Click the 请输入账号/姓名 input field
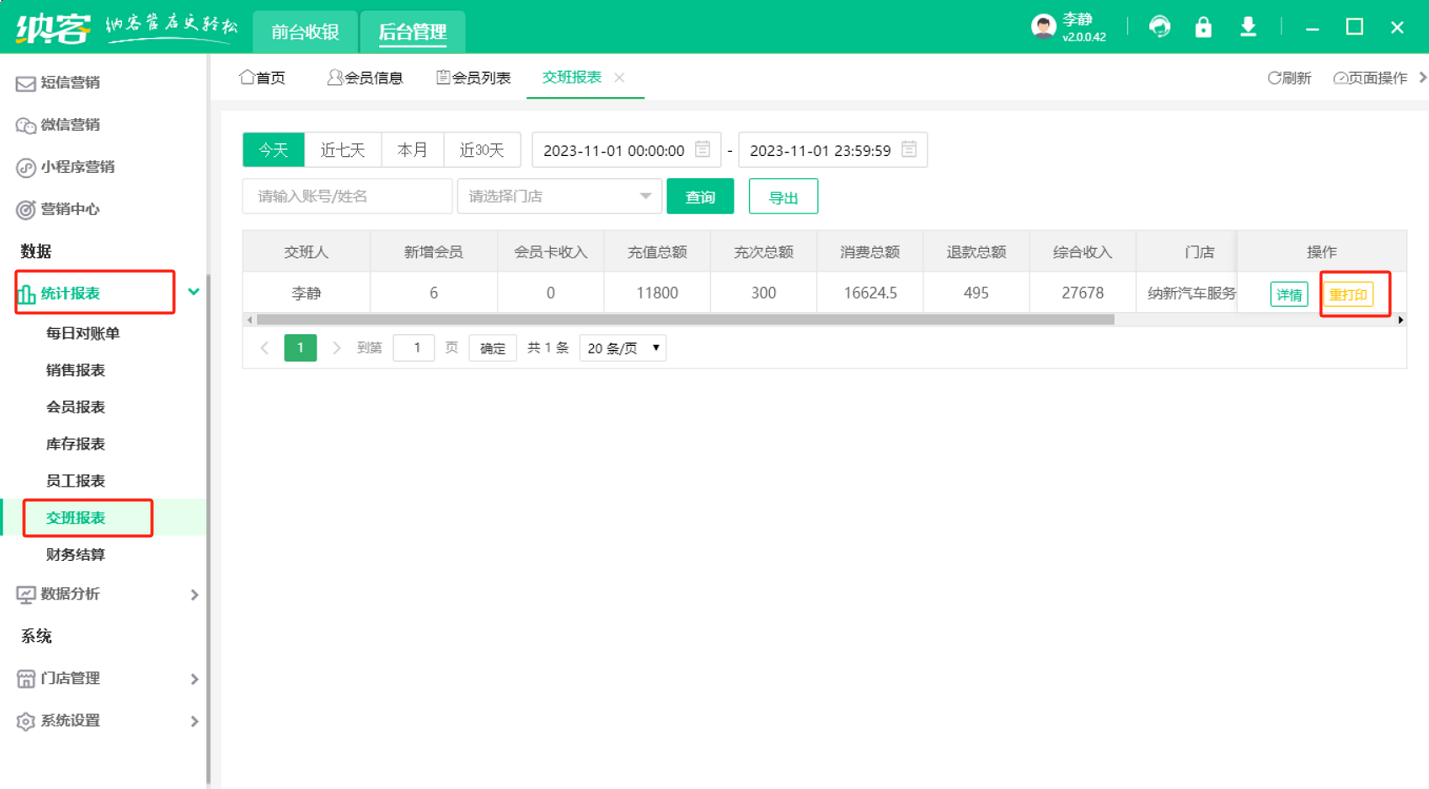 [346, 196]
